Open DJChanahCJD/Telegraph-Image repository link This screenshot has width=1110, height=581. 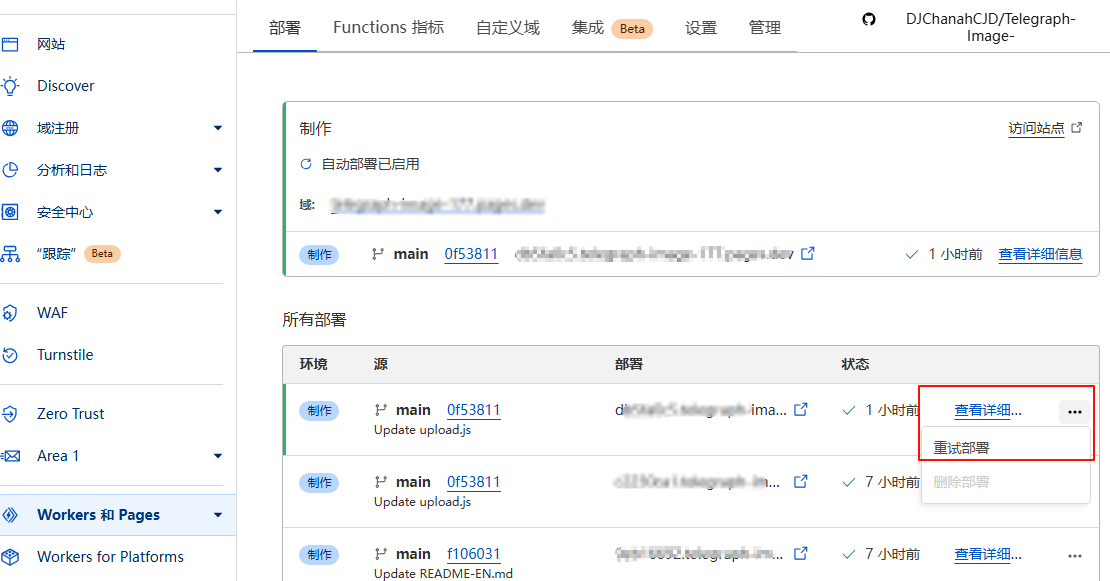click(x=990, y=28)
